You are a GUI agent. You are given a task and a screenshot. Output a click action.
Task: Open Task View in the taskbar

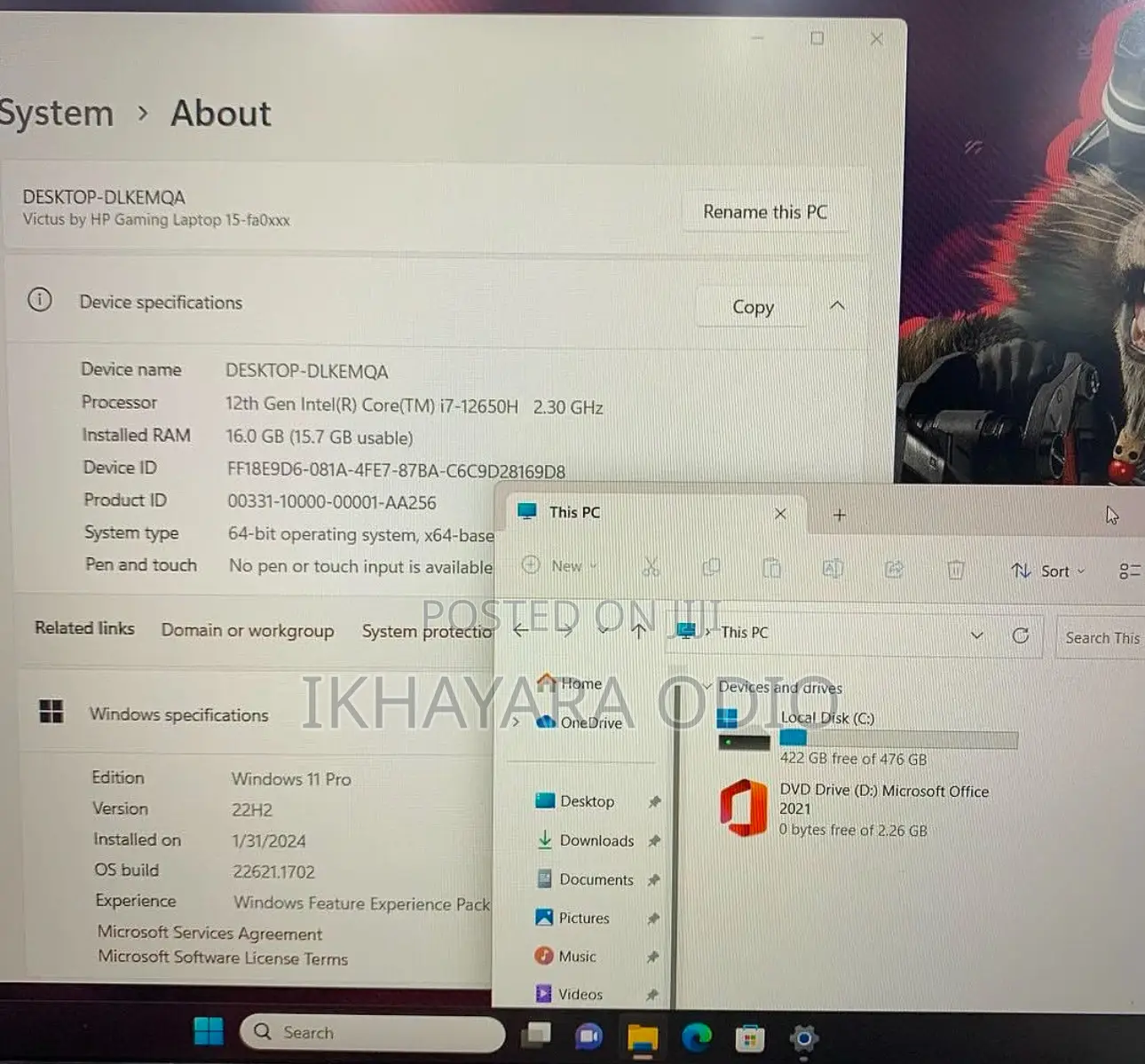pyautogui.click(x=535, y=1034)
